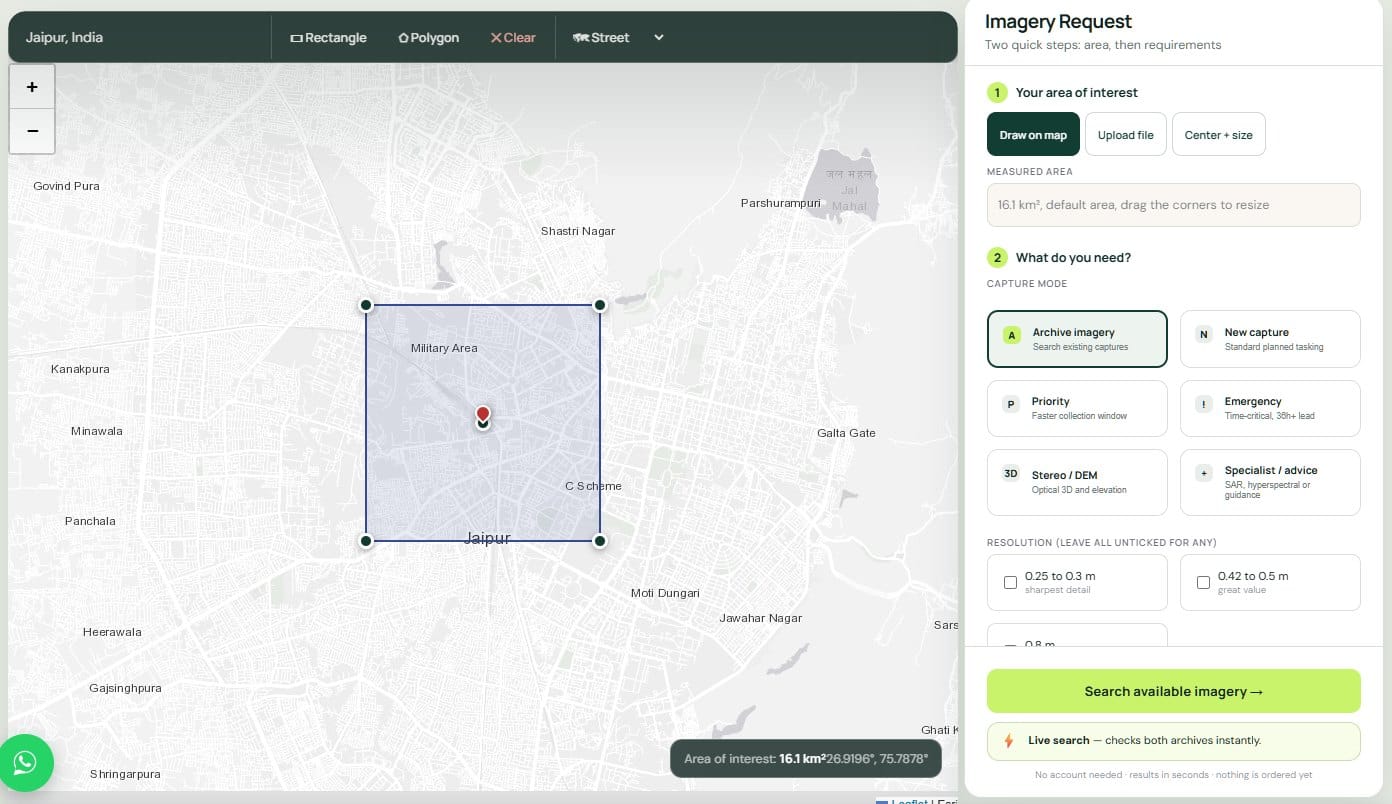This screenshot has width=1392, height=804.
Task: Click the step 2 number badge
Action: (997, 258)
